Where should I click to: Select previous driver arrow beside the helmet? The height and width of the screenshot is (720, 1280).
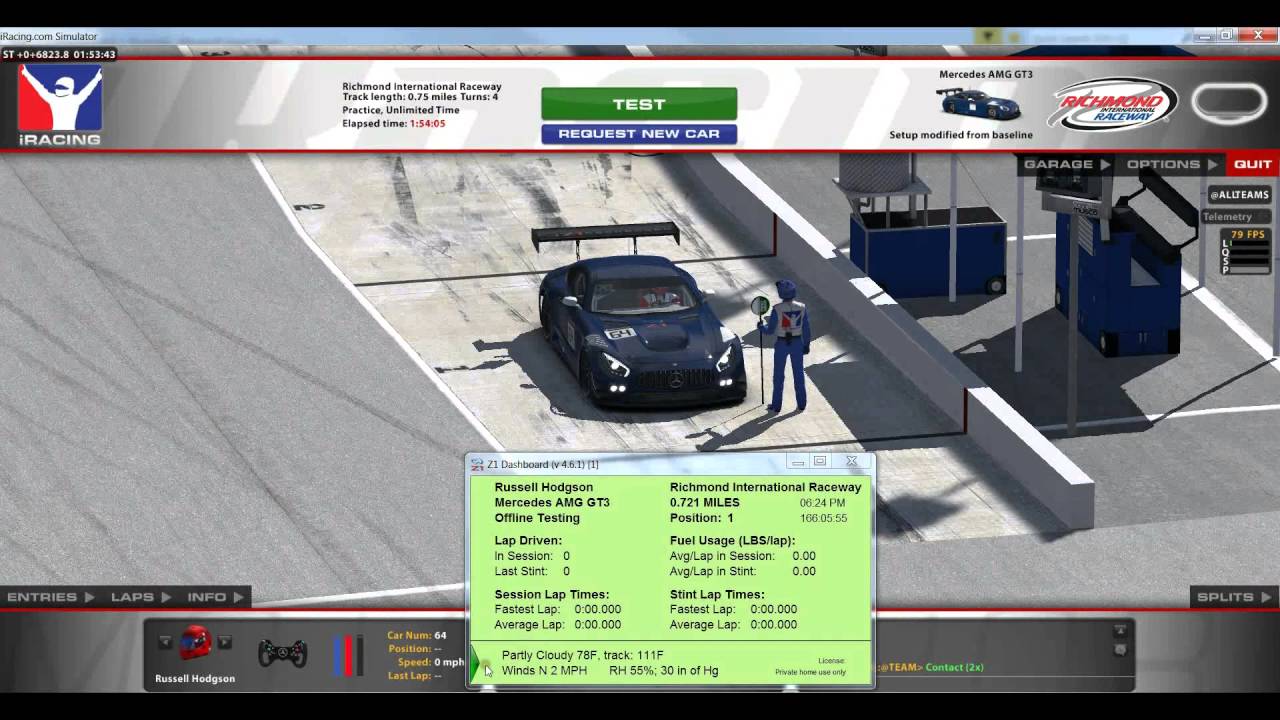coord(166,642)
